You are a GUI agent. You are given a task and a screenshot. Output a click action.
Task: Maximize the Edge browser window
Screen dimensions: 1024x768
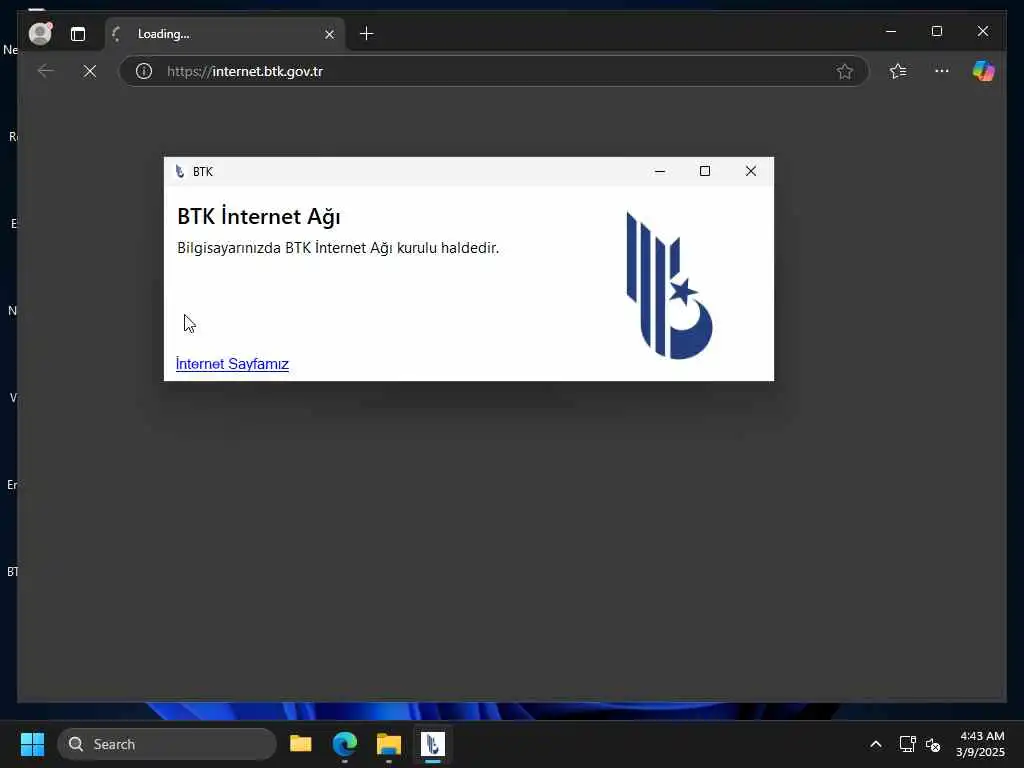point(936,31)
